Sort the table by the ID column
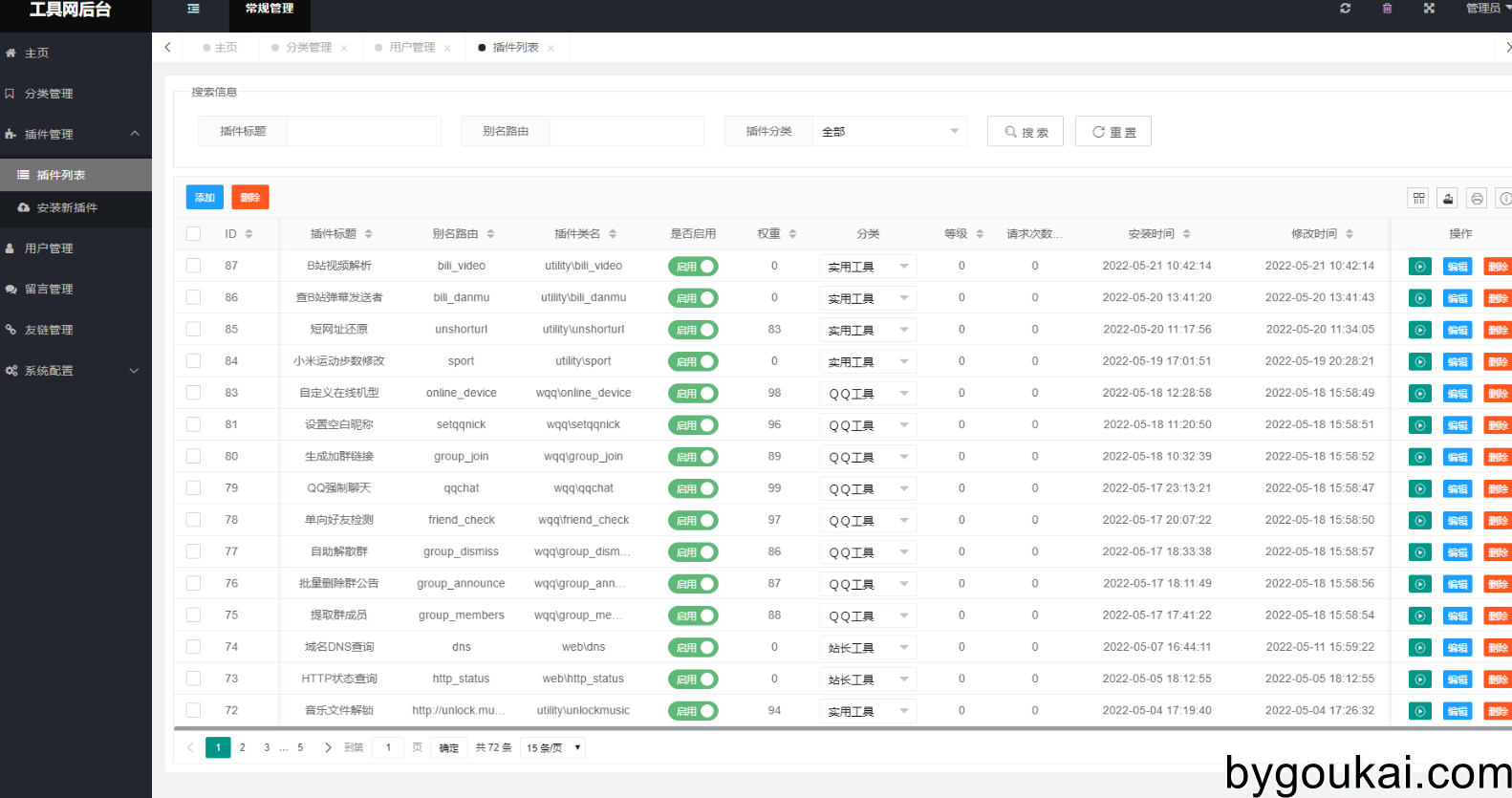Screen dimensions: 1512x798 248,234
